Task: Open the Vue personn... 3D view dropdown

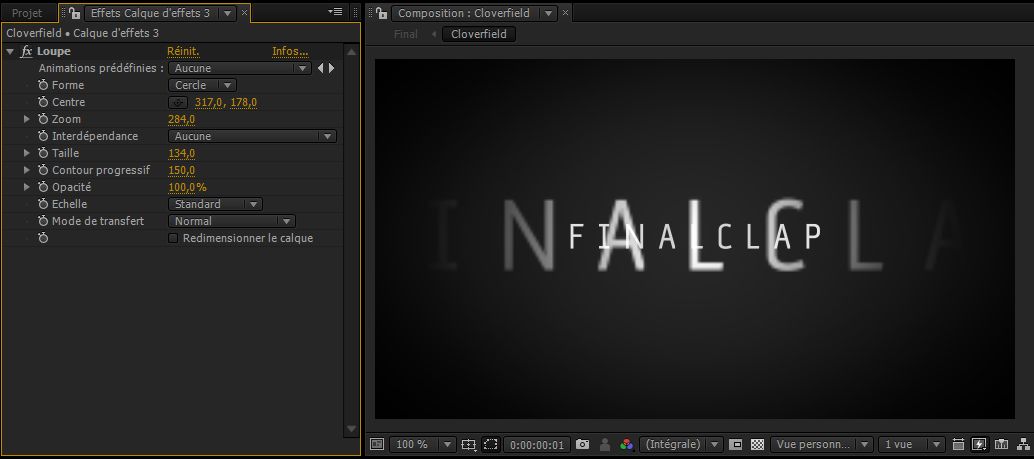Action: point(822,444)
